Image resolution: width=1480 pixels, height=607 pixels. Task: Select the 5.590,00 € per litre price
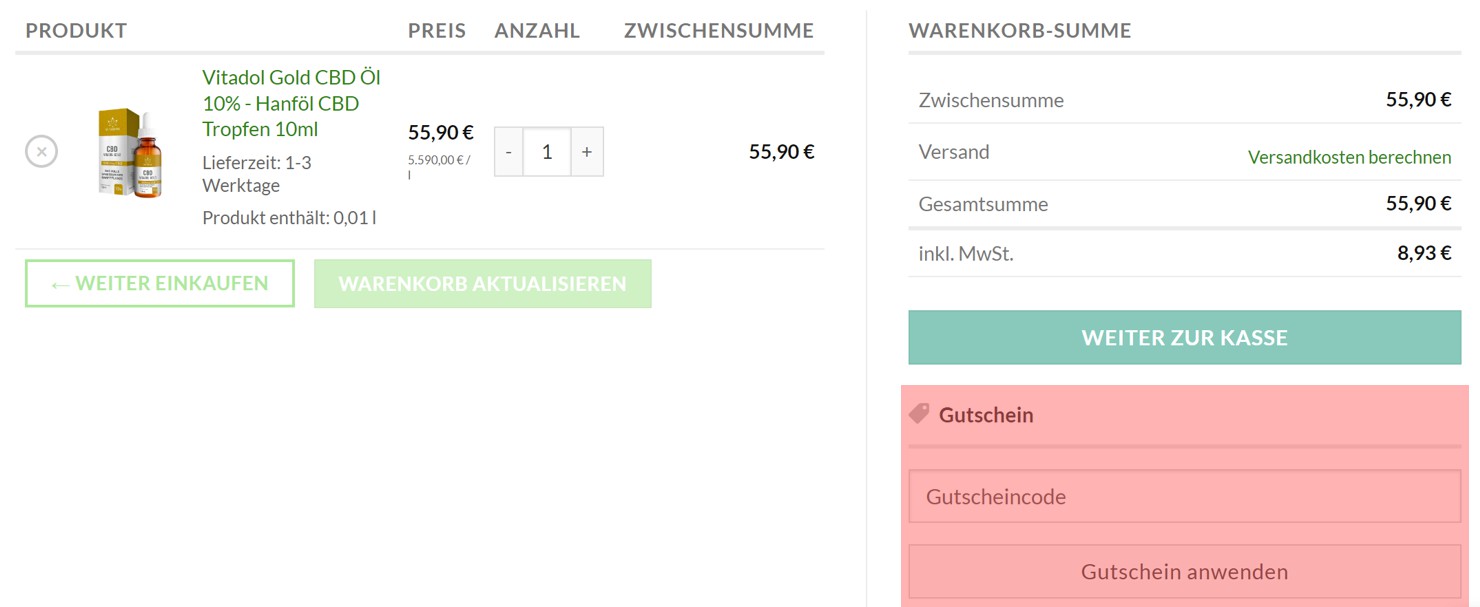coord(439,166)
